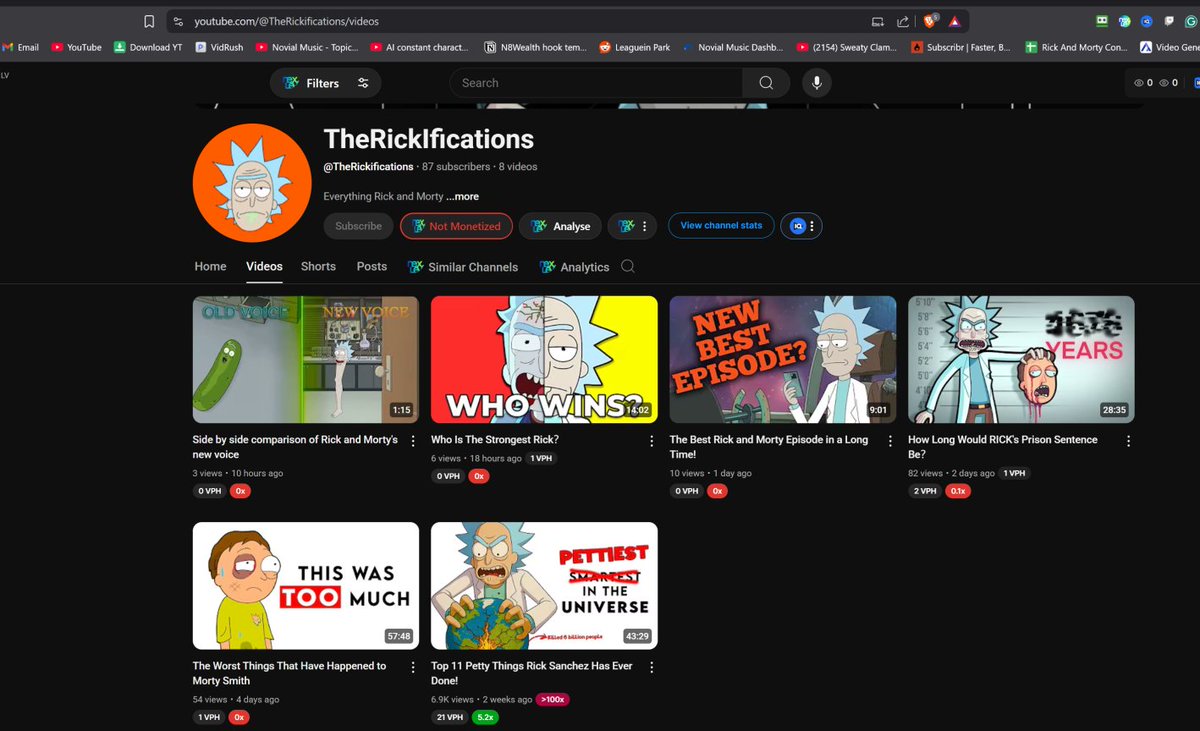
Task: Start voice search with microphone icon
Action: (x=817, y=83)
